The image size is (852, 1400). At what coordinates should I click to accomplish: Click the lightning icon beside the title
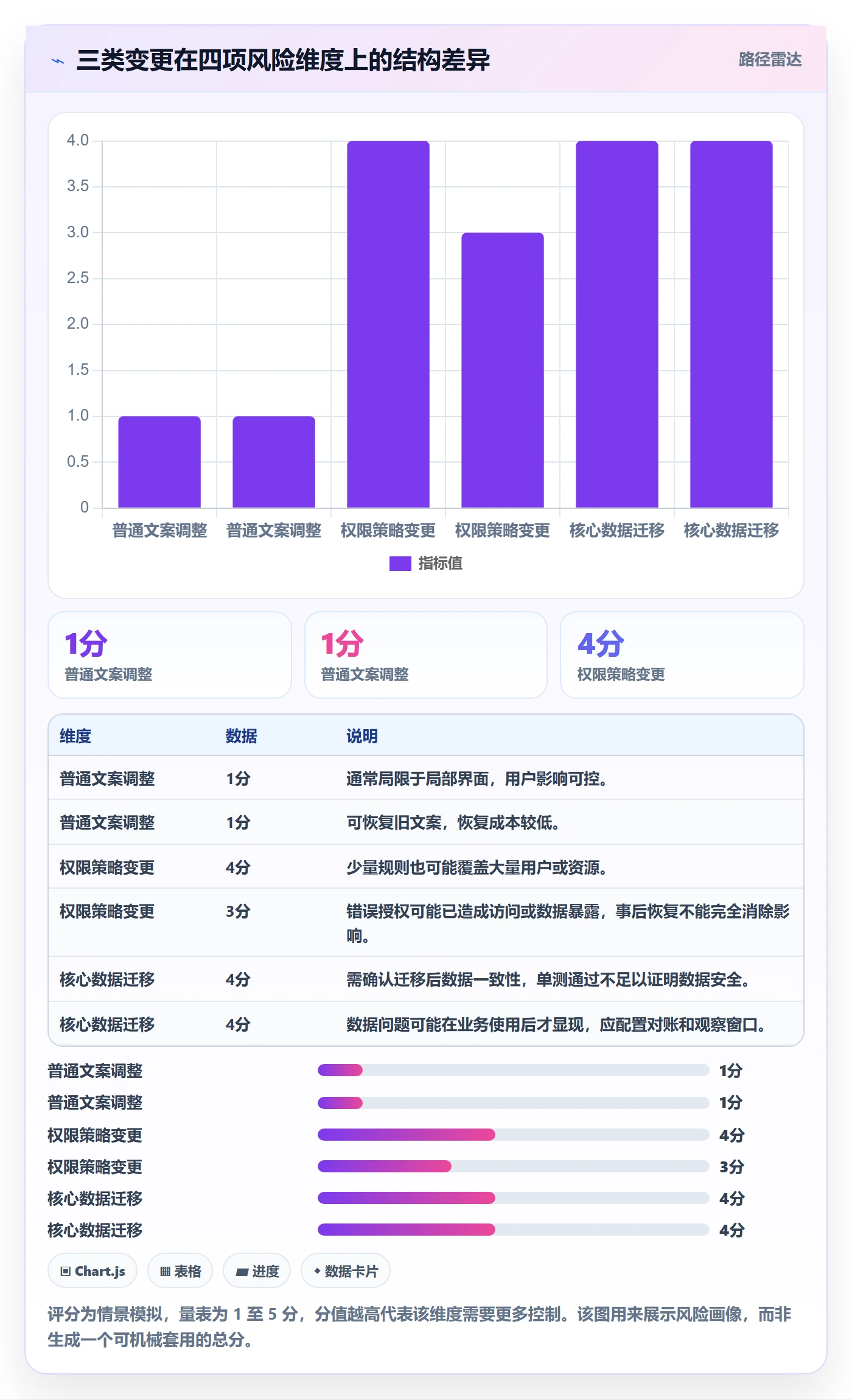tap(58, 61)
